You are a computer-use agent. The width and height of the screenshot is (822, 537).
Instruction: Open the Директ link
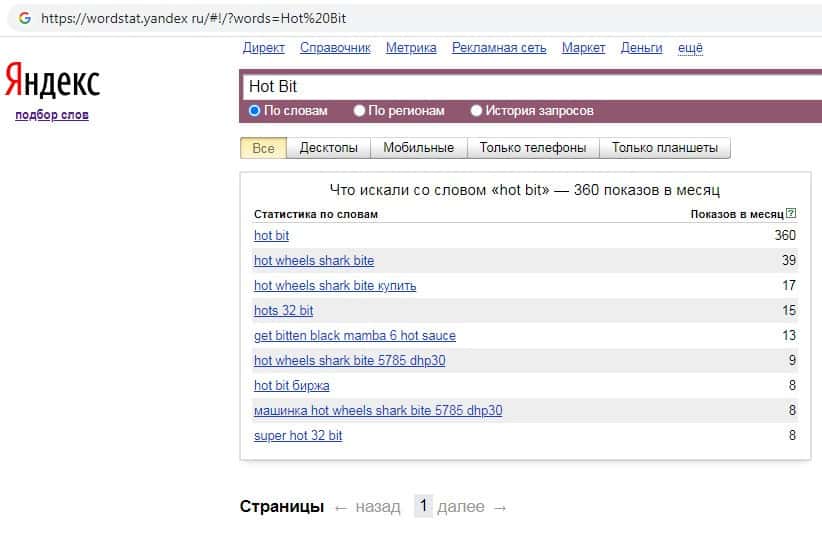click(263, 47)
